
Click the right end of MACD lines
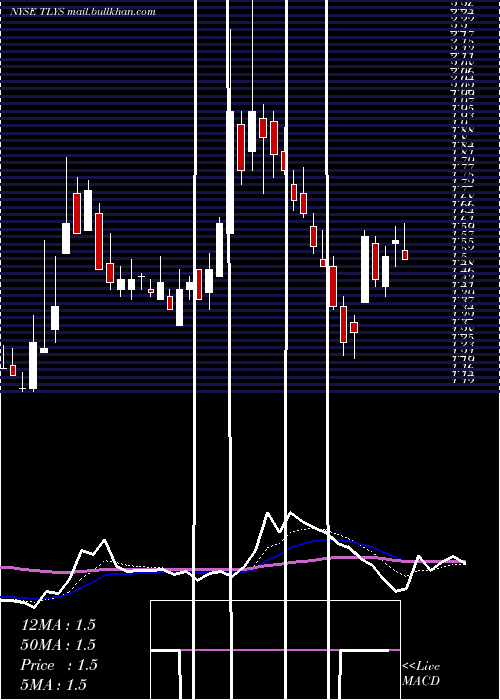464,562
